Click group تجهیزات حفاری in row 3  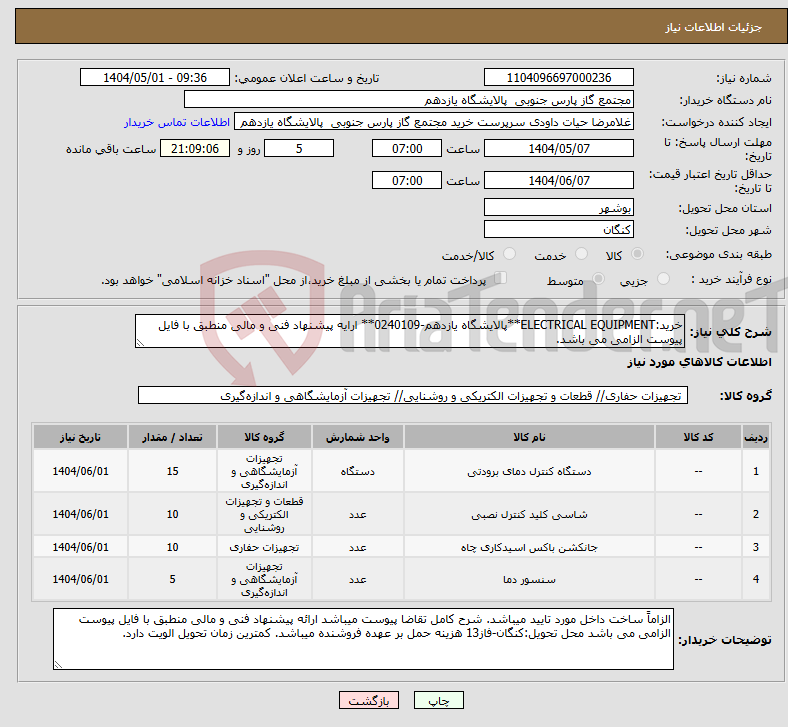tap(264, 547)
